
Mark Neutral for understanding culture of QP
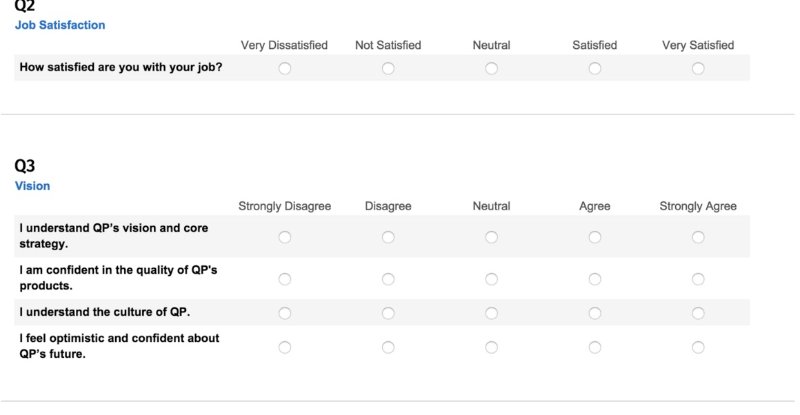pyautogui.click(x=491, y=313)
